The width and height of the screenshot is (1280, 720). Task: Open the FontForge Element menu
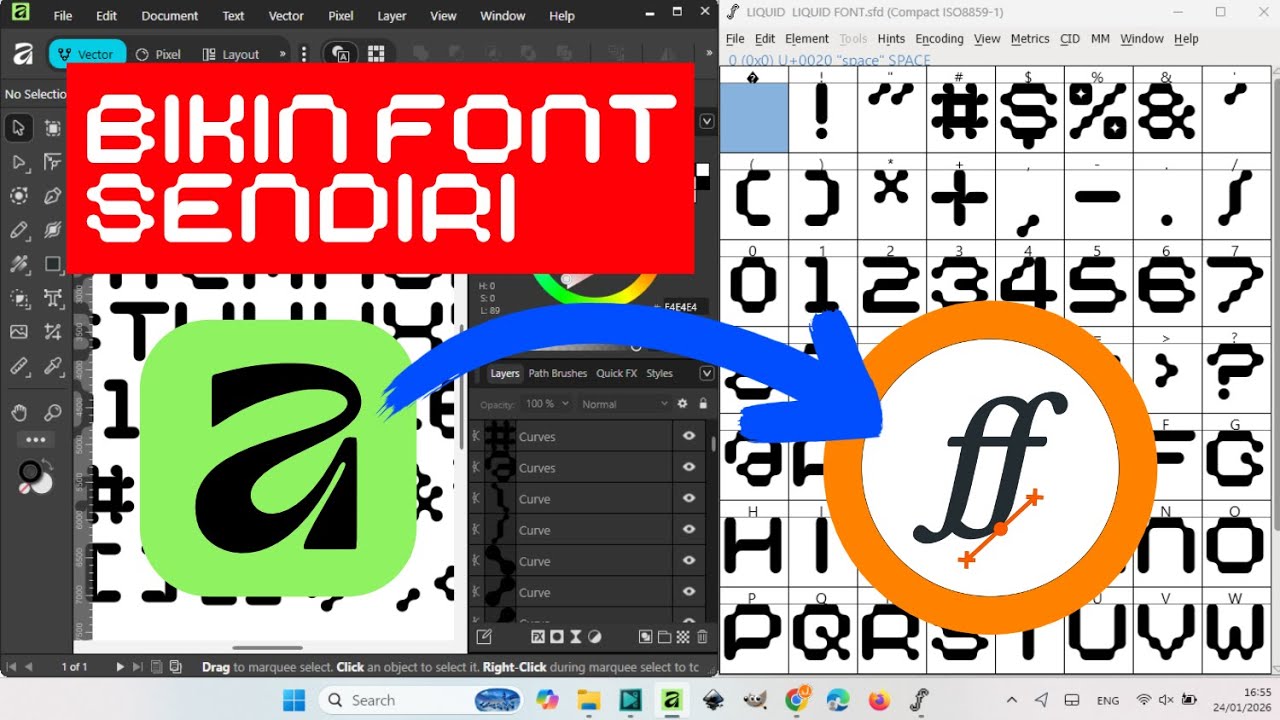pyautogui.click(x=807, y=39)
